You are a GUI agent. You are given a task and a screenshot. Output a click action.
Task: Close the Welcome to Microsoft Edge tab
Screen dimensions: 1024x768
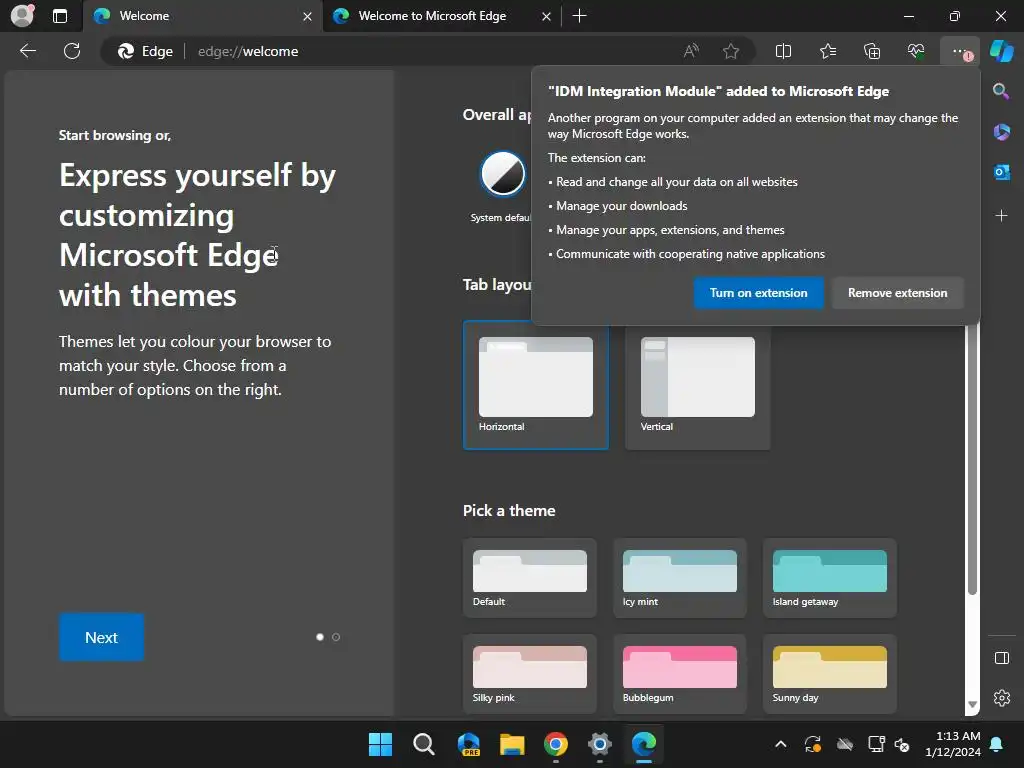(x=547, y=16)
